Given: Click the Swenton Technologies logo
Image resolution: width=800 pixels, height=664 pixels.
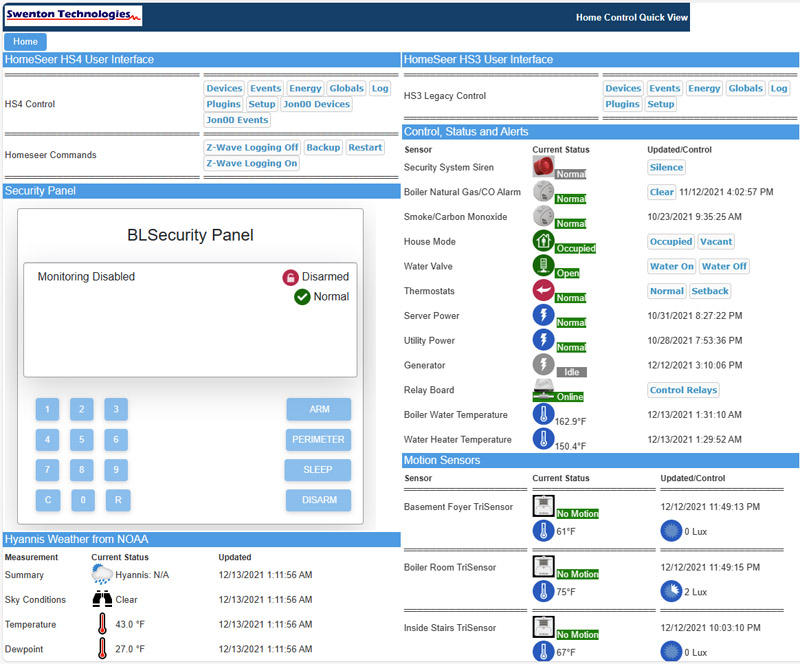Looking at the screenshot, I should coord(73,15).
